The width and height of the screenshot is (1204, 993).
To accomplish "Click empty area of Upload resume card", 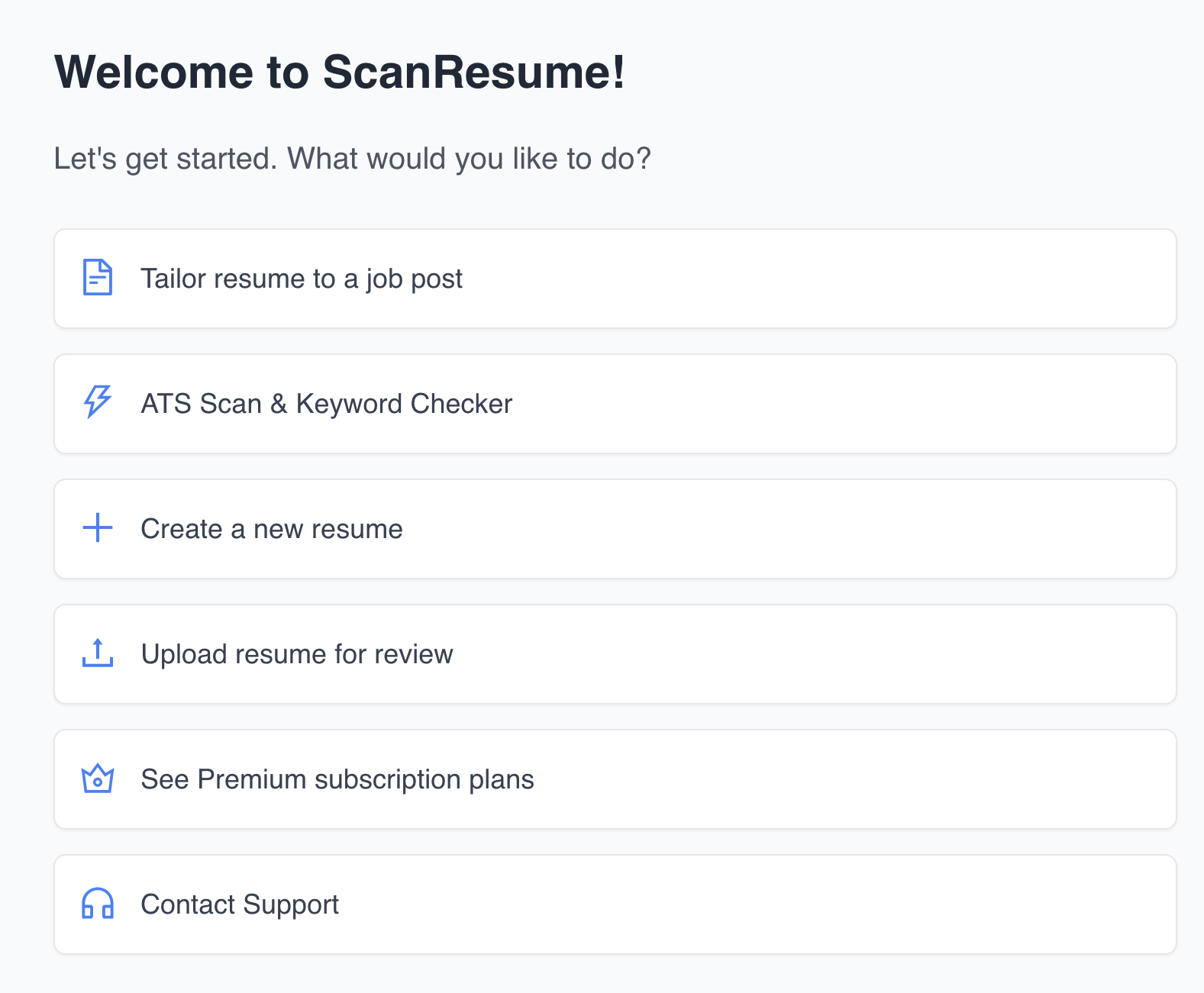I will 802,654.
